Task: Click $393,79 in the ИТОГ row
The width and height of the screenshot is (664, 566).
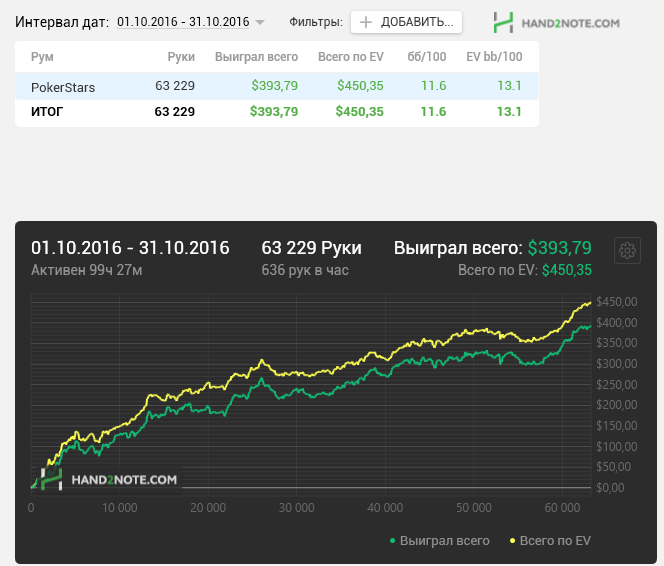Action: [x=274, y=112]
